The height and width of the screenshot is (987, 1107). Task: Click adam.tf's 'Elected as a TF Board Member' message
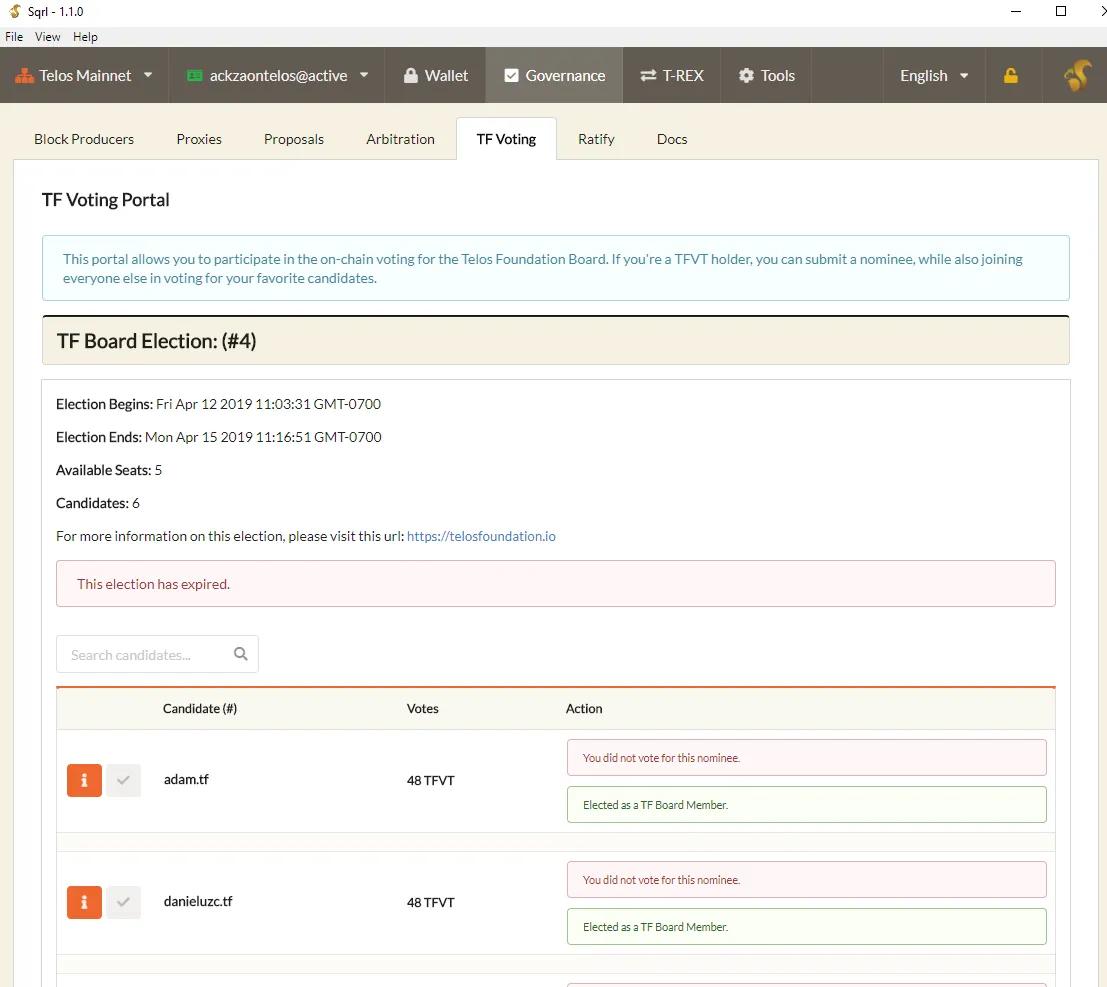[806, 805]
